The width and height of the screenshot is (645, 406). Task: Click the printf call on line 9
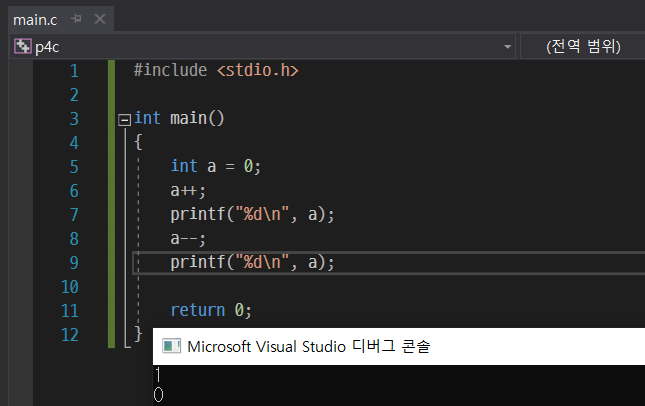click(x=253, y=262)
